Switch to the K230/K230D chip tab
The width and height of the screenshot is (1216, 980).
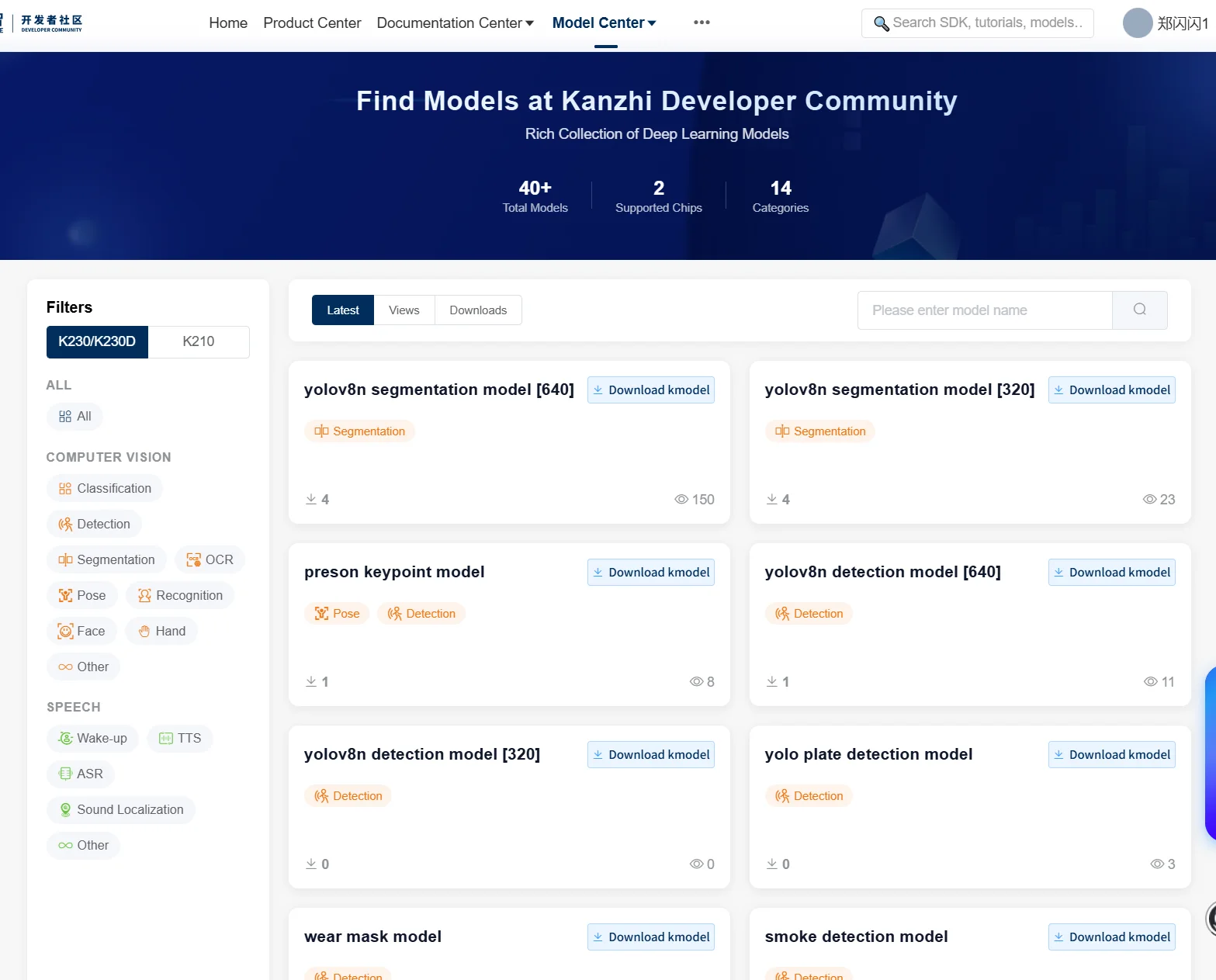97,342
